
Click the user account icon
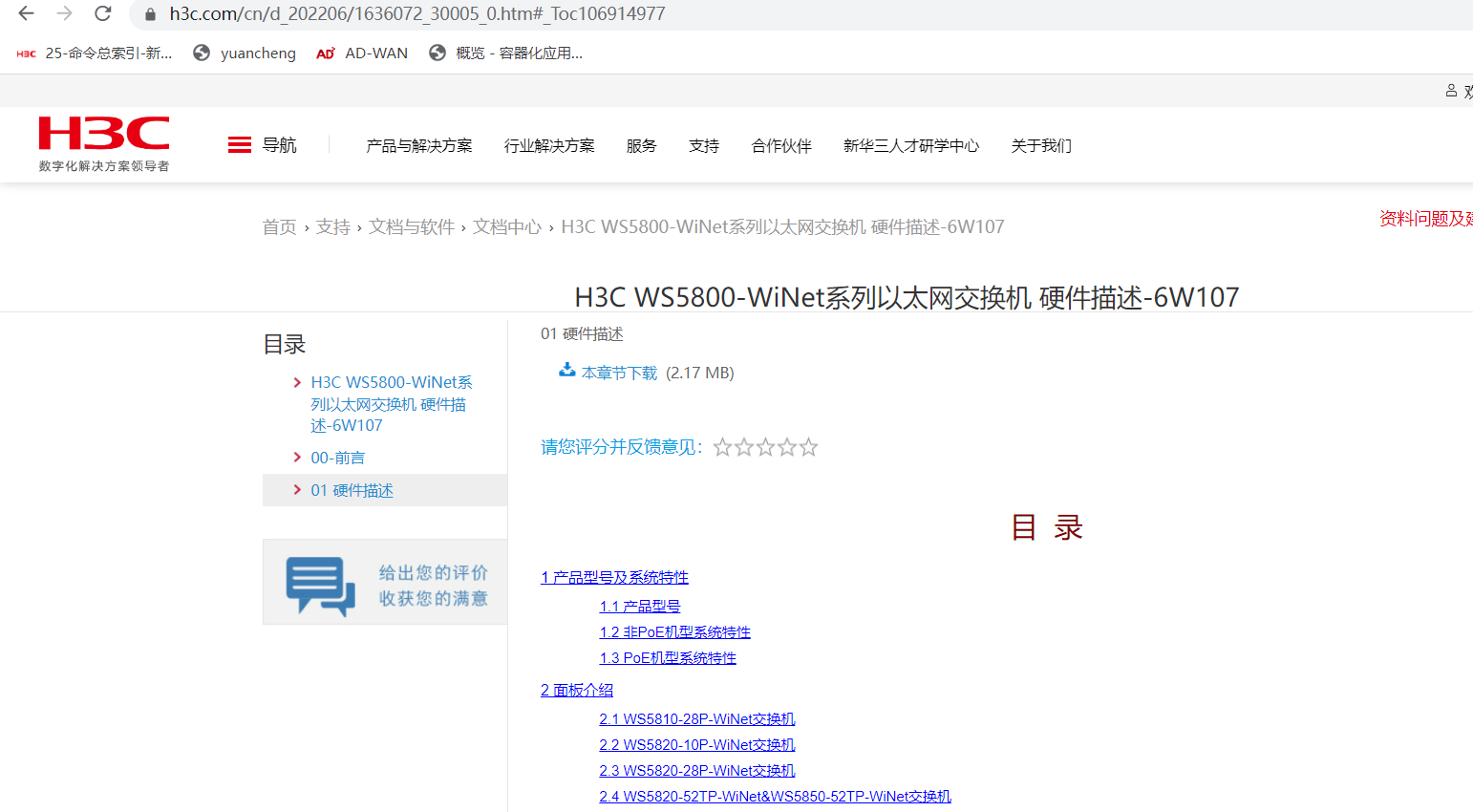pos(1451,91)
